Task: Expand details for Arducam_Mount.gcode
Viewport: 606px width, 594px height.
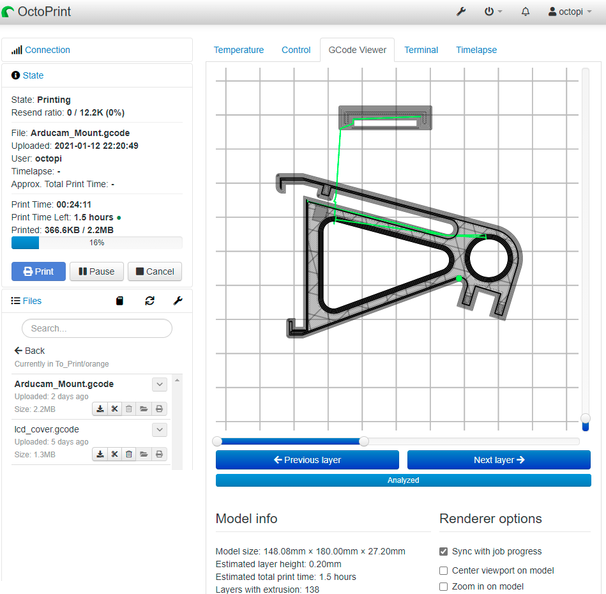Action: 159,385
